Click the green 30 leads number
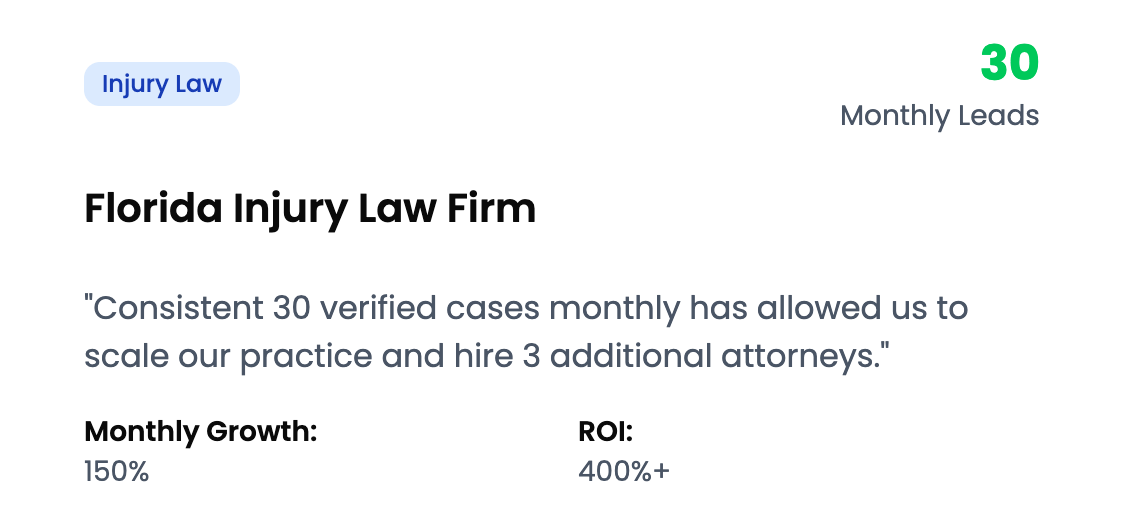 (1009, 64)
